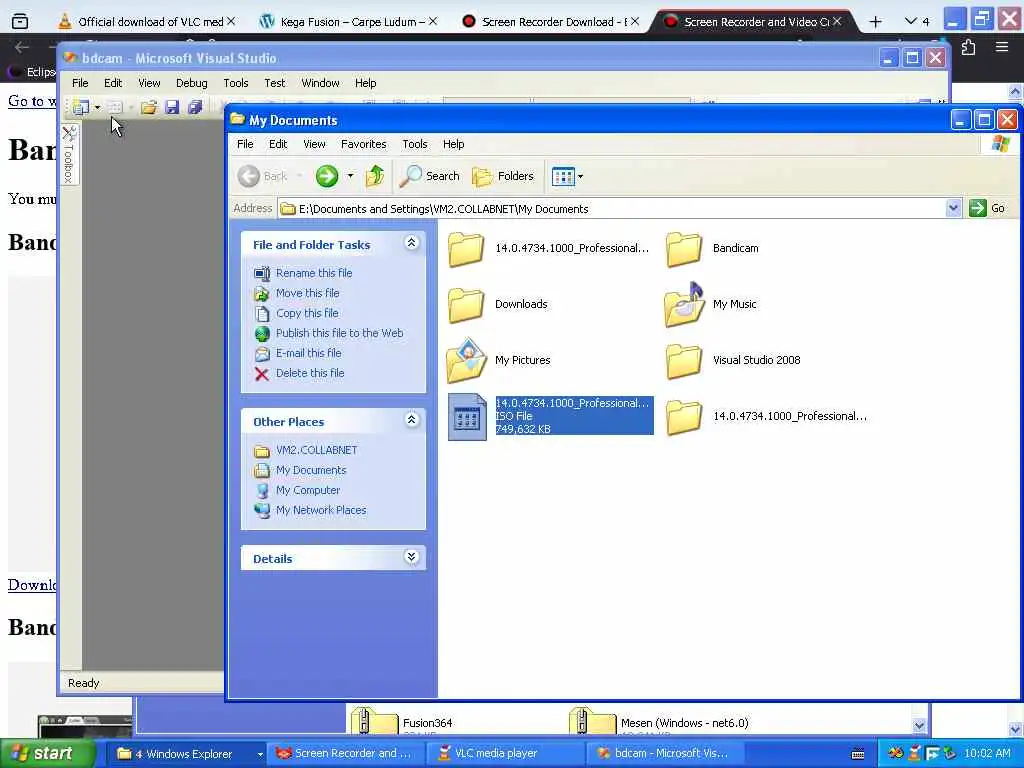Open Help menu in My Documents

coord(453,144)
